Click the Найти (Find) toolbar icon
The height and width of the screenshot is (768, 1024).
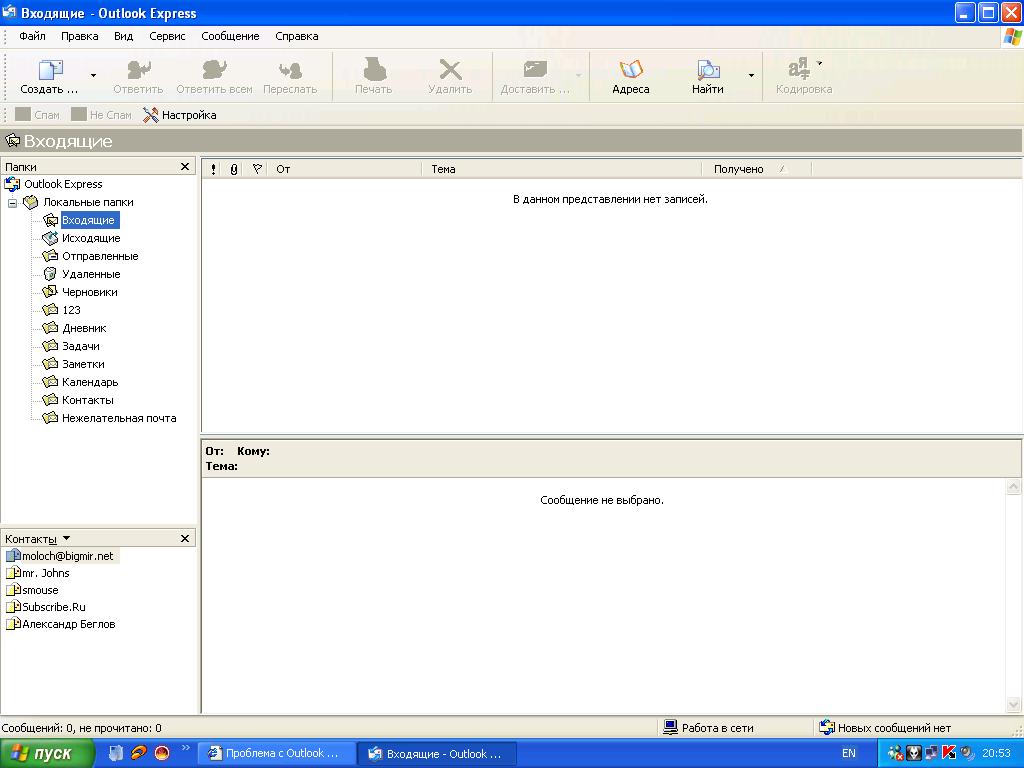708,72
